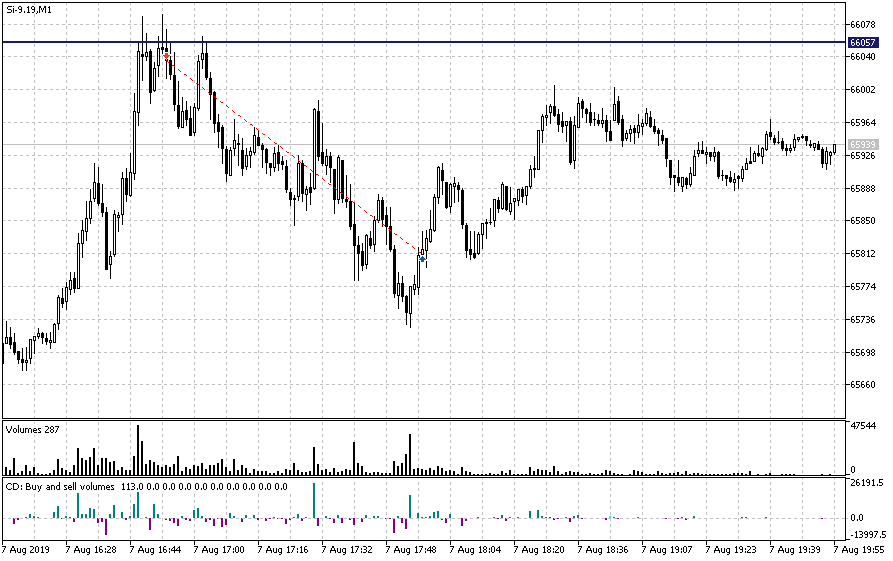Click the 65660 price scale label
The image size is (893, 561).
click(862, 385)
